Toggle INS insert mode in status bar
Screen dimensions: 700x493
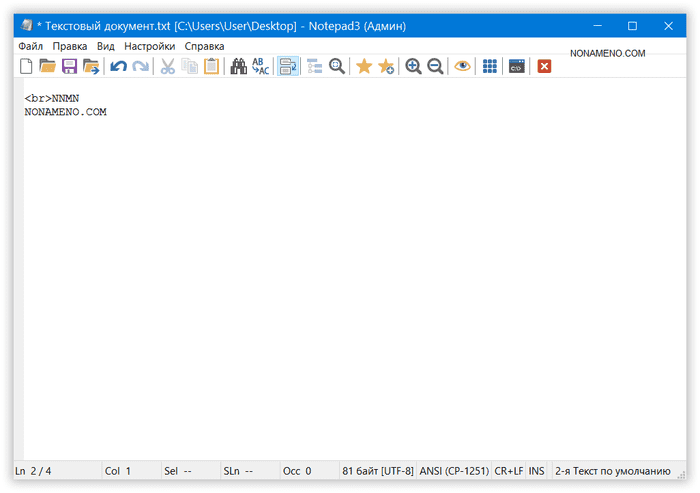[x=537, y=470]
